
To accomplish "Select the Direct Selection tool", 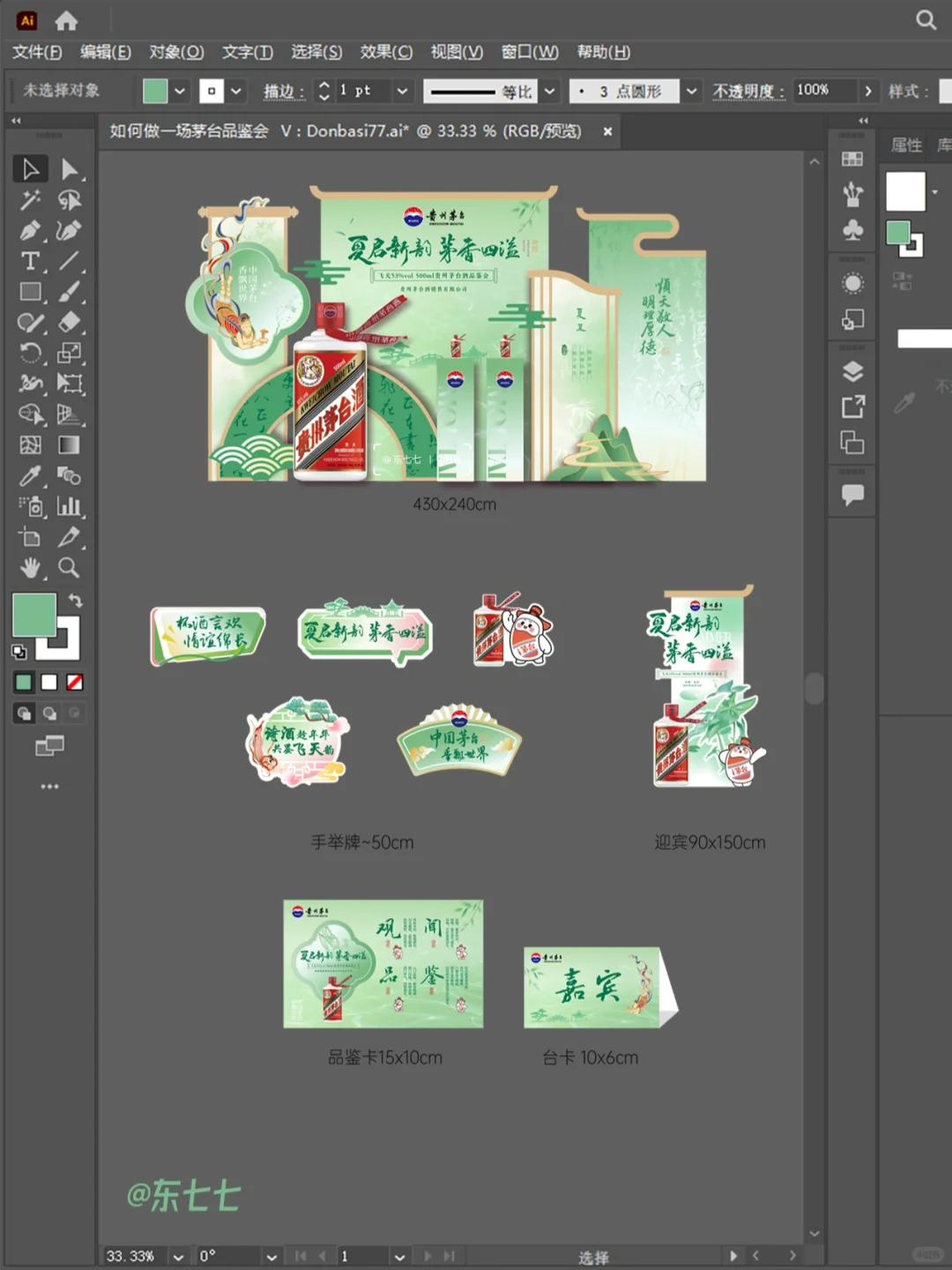I will 70,168.
